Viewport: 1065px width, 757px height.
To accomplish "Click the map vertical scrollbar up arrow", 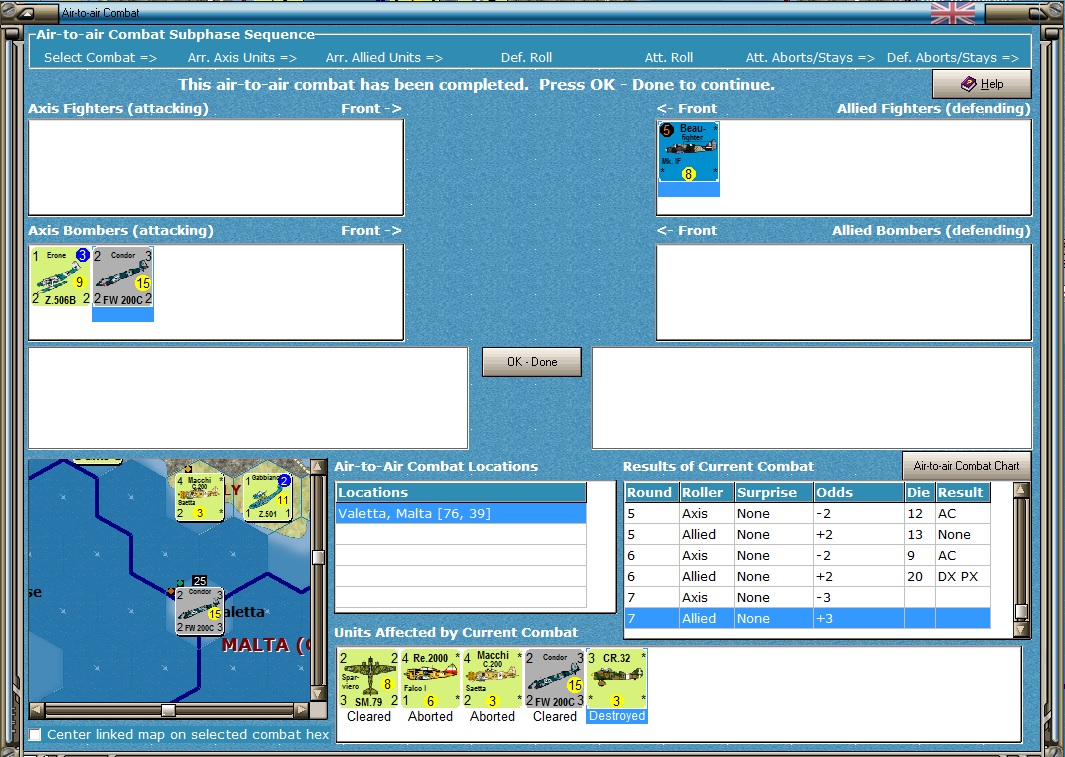I will tap(317, 467).
